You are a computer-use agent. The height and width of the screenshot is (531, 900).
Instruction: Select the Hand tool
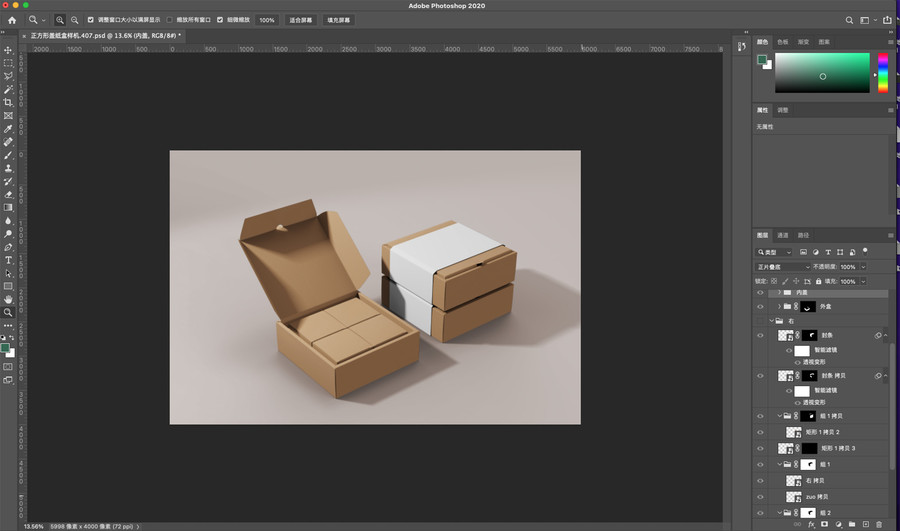click(8, 300)
